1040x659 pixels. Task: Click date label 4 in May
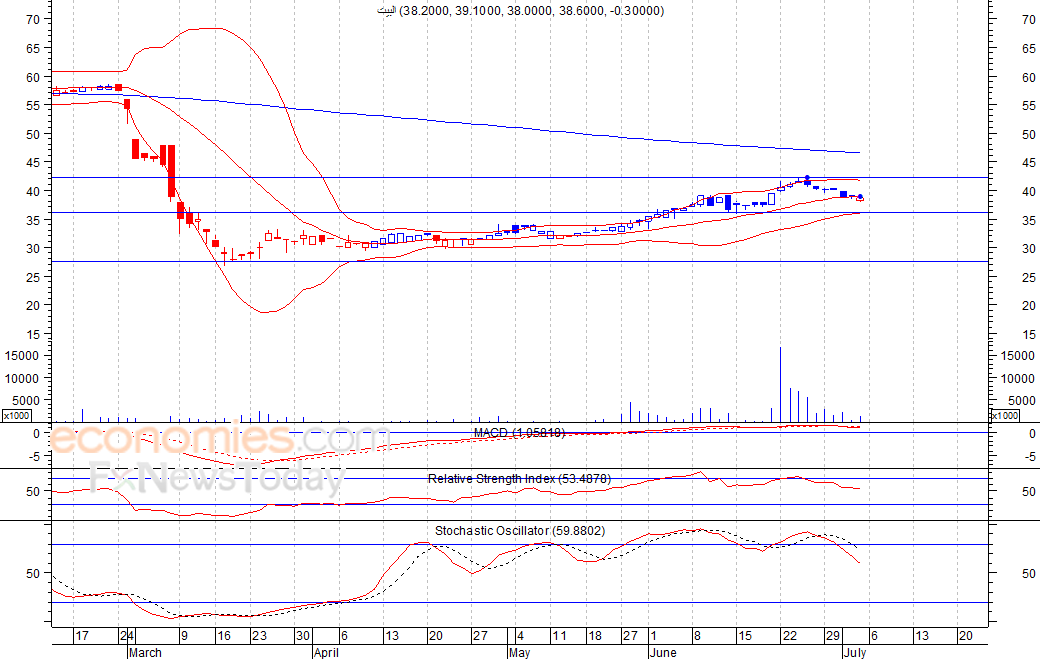[520, 636]
